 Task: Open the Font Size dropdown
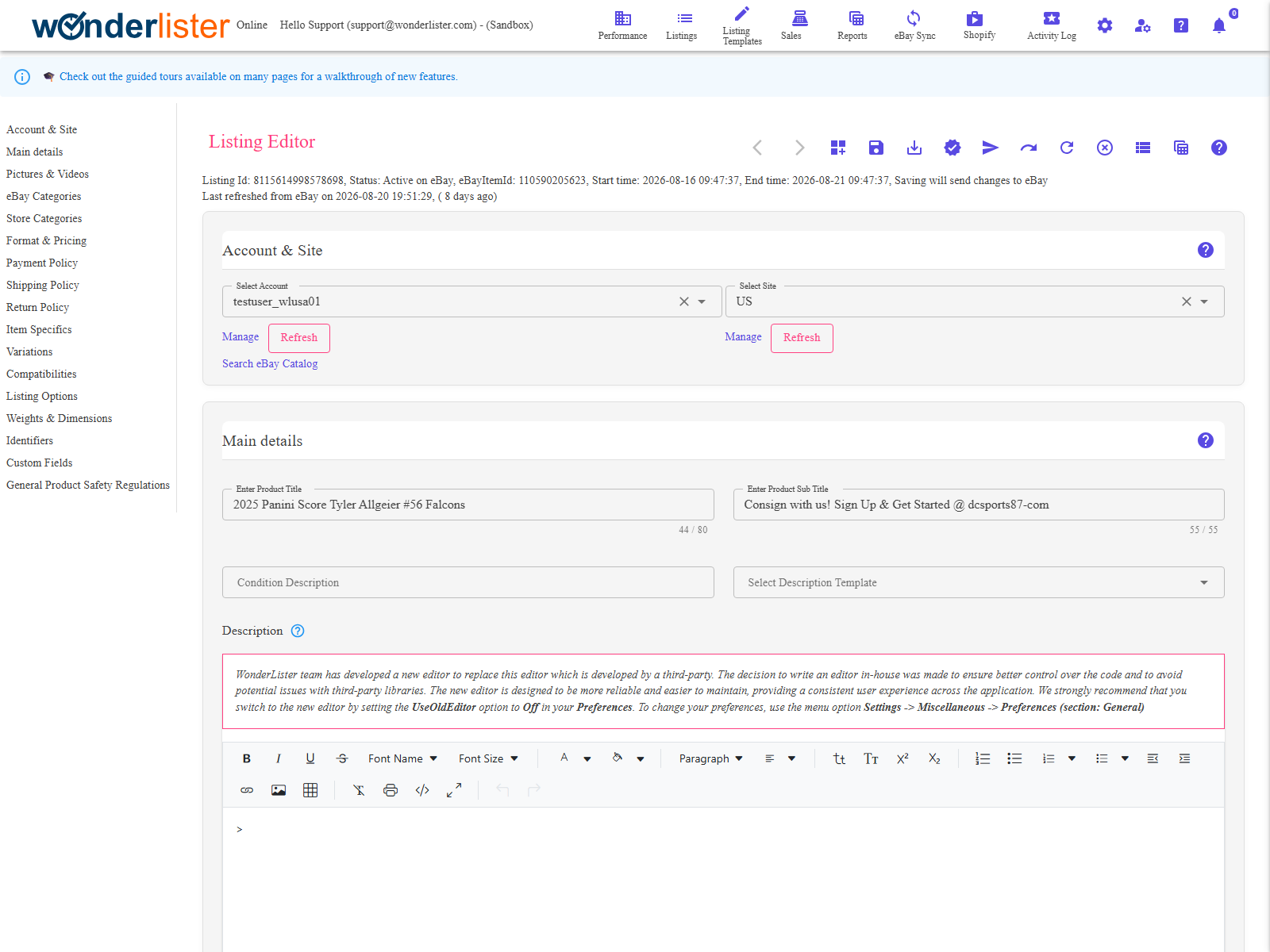coord(488,758)
